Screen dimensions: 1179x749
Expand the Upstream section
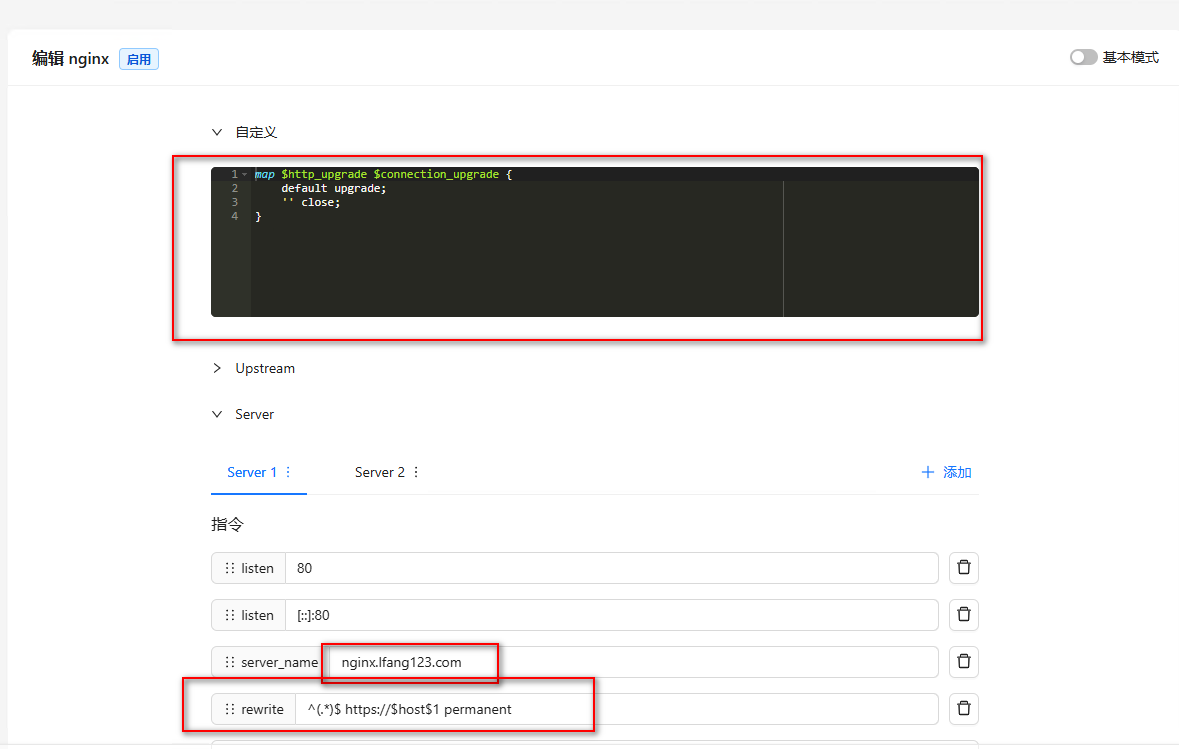(217, 368)
